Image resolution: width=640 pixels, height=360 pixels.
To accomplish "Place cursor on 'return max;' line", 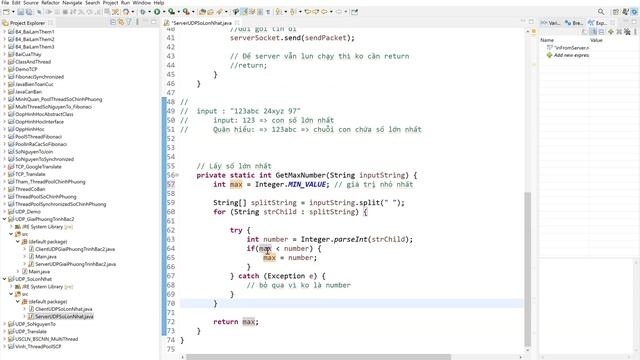I will coord(236,322).
